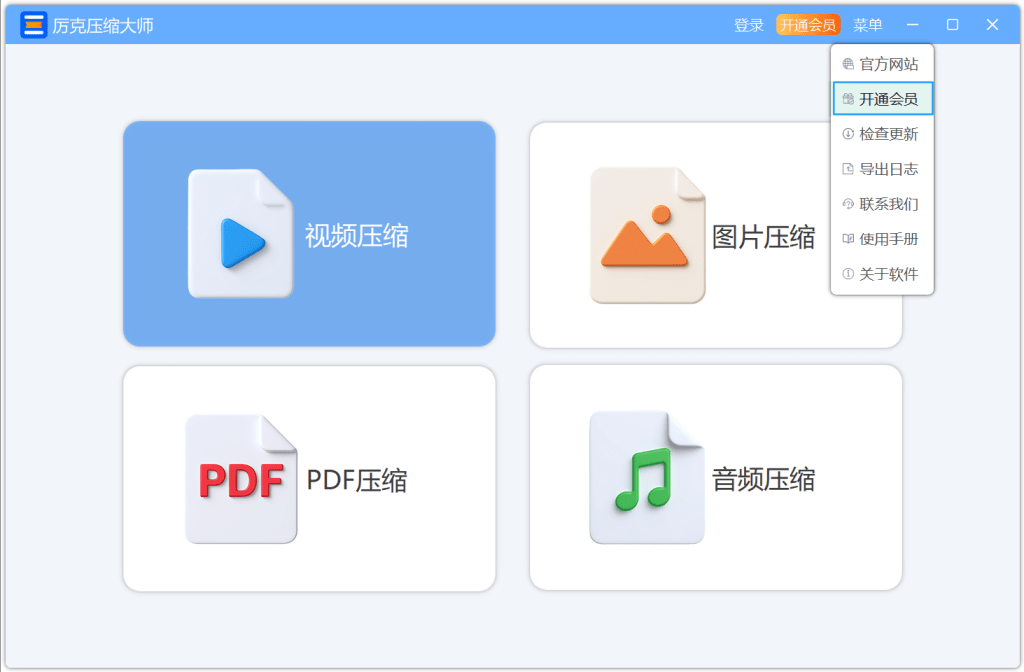Click the headset icon beside 联系我们
Image resolution: width=1024 pixels, height=672 pixels.
pos(848,204)
